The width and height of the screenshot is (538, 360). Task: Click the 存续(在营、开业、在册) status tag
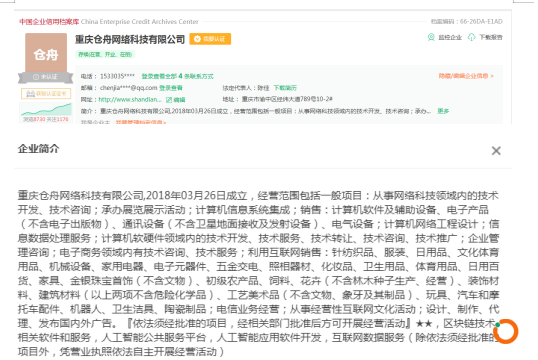[x=105, y=54]
